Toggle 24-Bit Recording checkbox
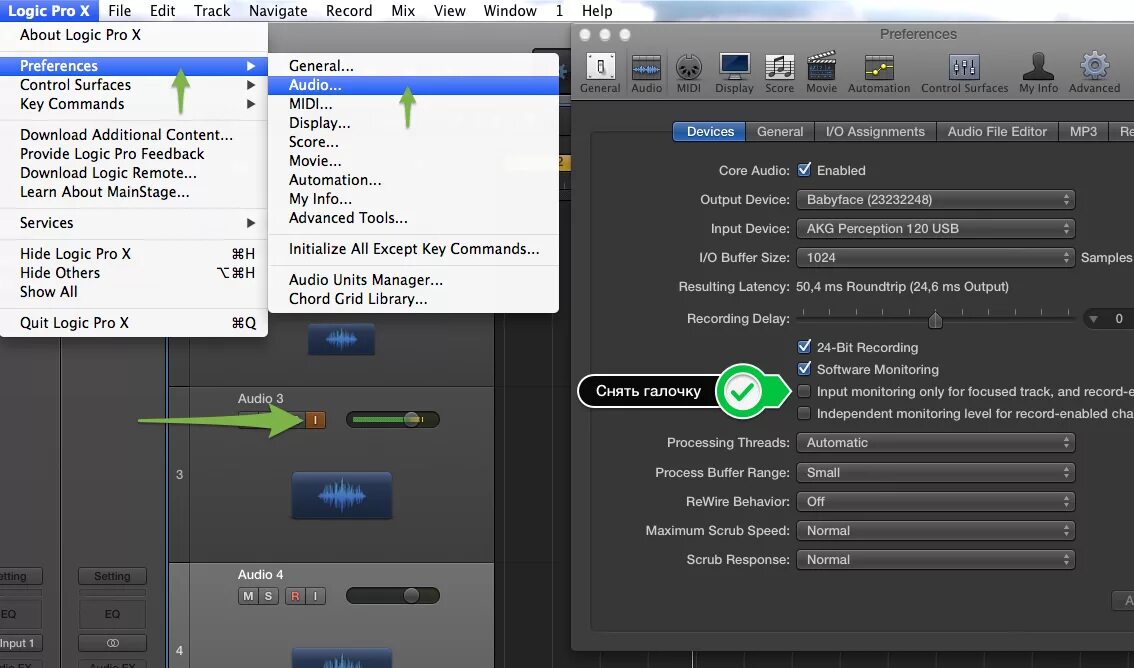 [804, 347]
